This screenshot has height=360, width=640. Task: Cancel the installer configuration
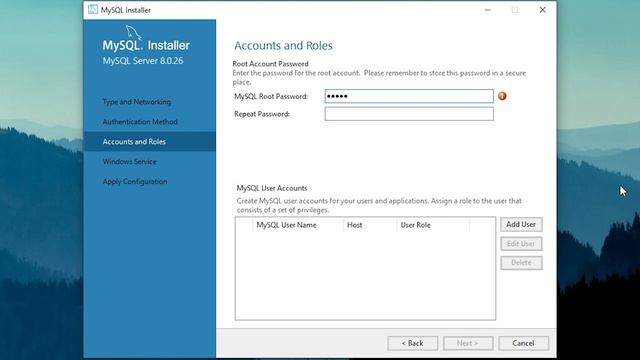pyautogui.click(x=523, y=343)
